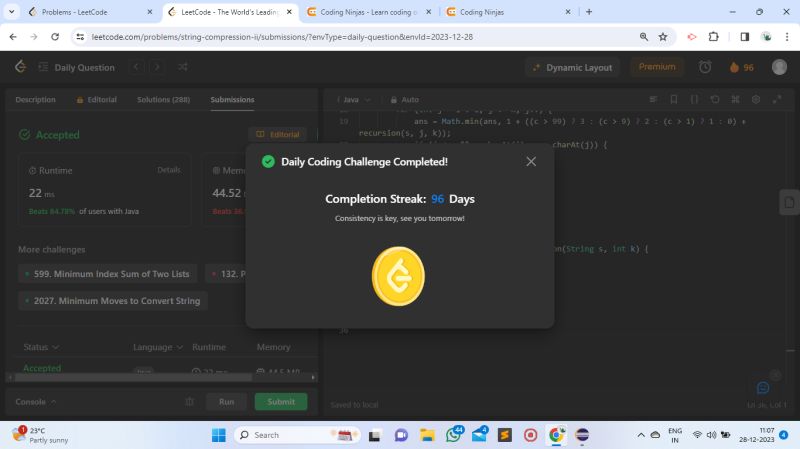The width and height of the screenshot is (800, 449).
Task: Show hidden system tray icons chevron
Action: [x=641, y=435]
